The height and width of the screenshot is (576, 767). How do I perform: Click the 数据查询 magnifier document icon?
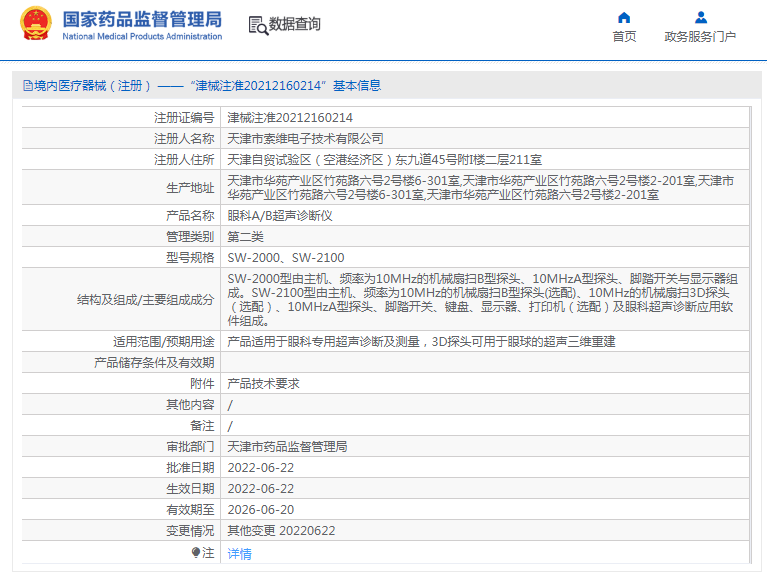point(257,25)
